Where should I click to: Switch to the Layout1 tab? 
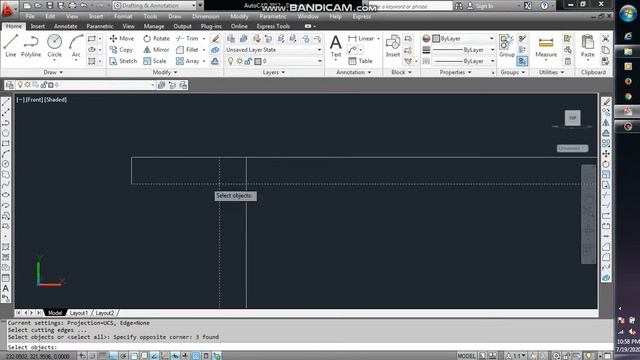click(78, 313)
